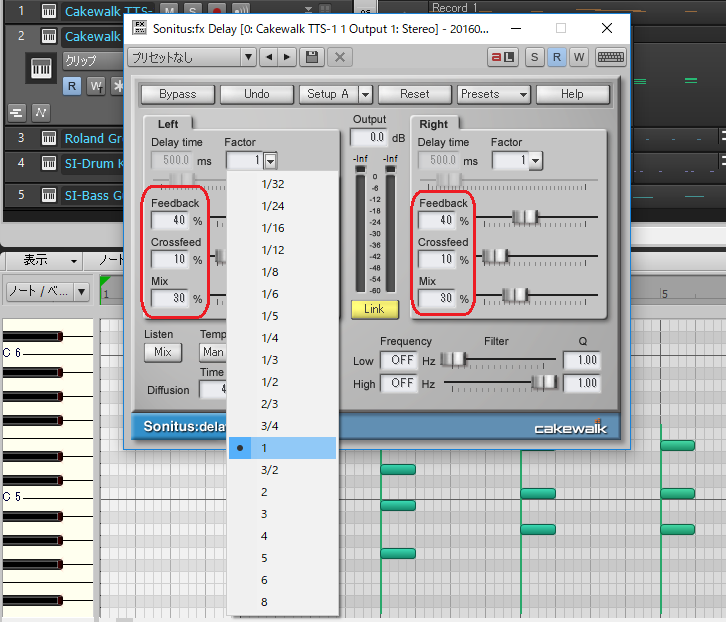Click next preset arrow in plugin toolbar

click(x=287, y=57)
